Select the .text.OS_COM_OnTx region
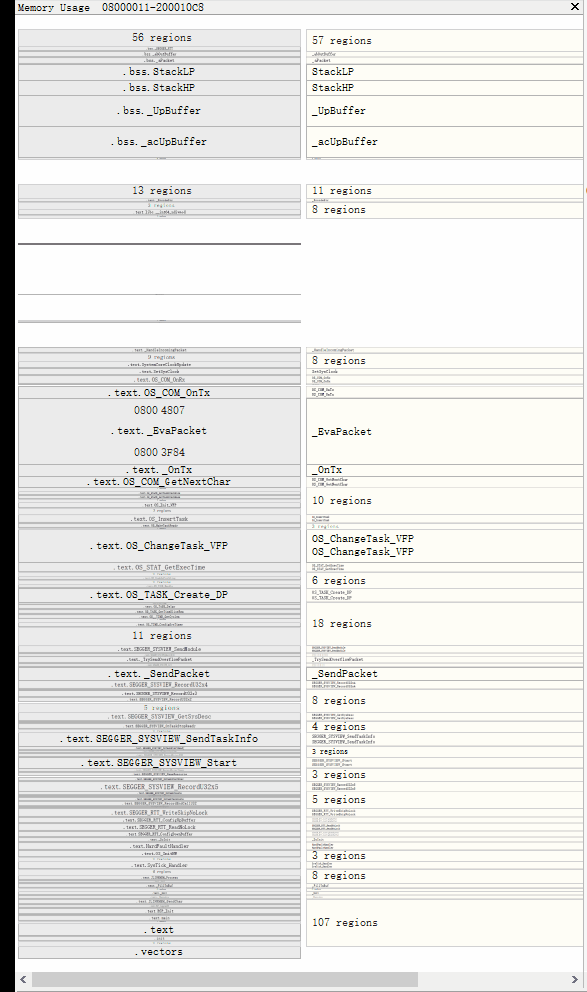 tap(159, 393)
